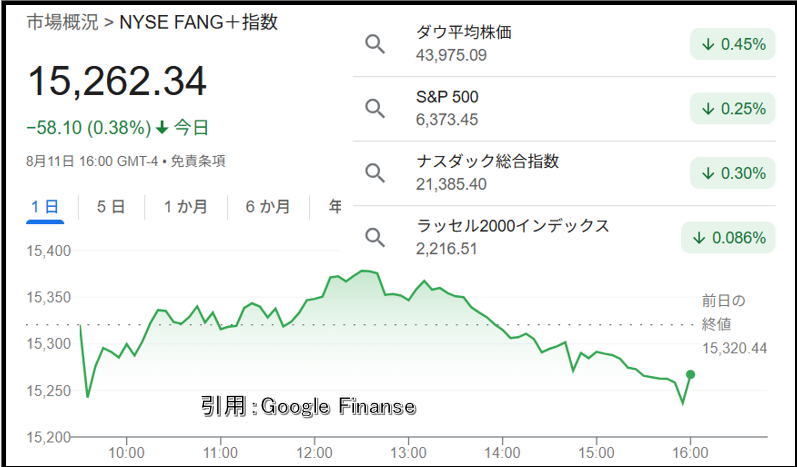Click the 0.30% change badge for Nasdaq
Viewport: 797px width, 467px height.
point(732,173)
